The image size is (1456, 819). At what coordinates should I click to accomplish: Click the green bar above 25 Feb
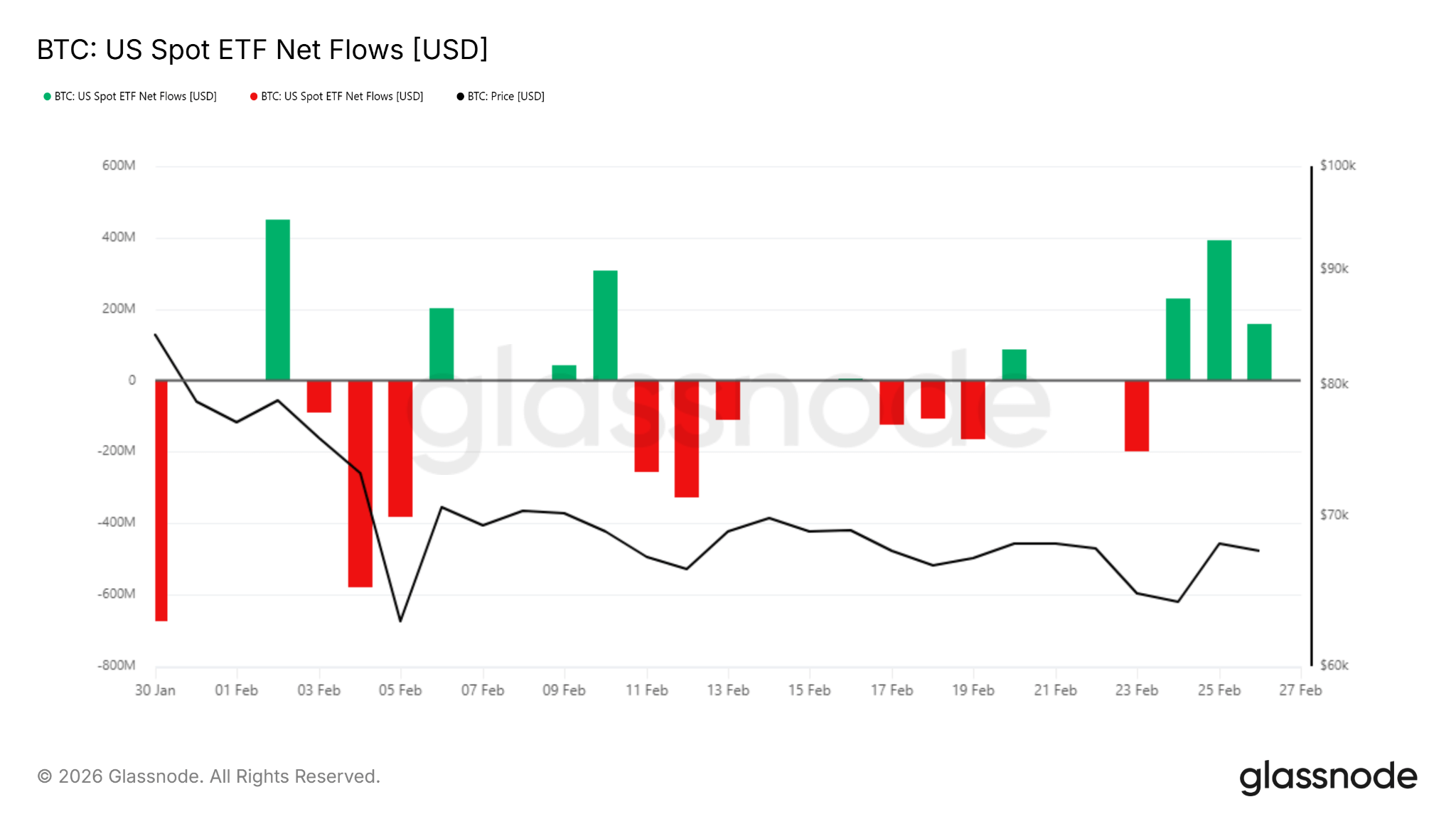coord(1219,310)
